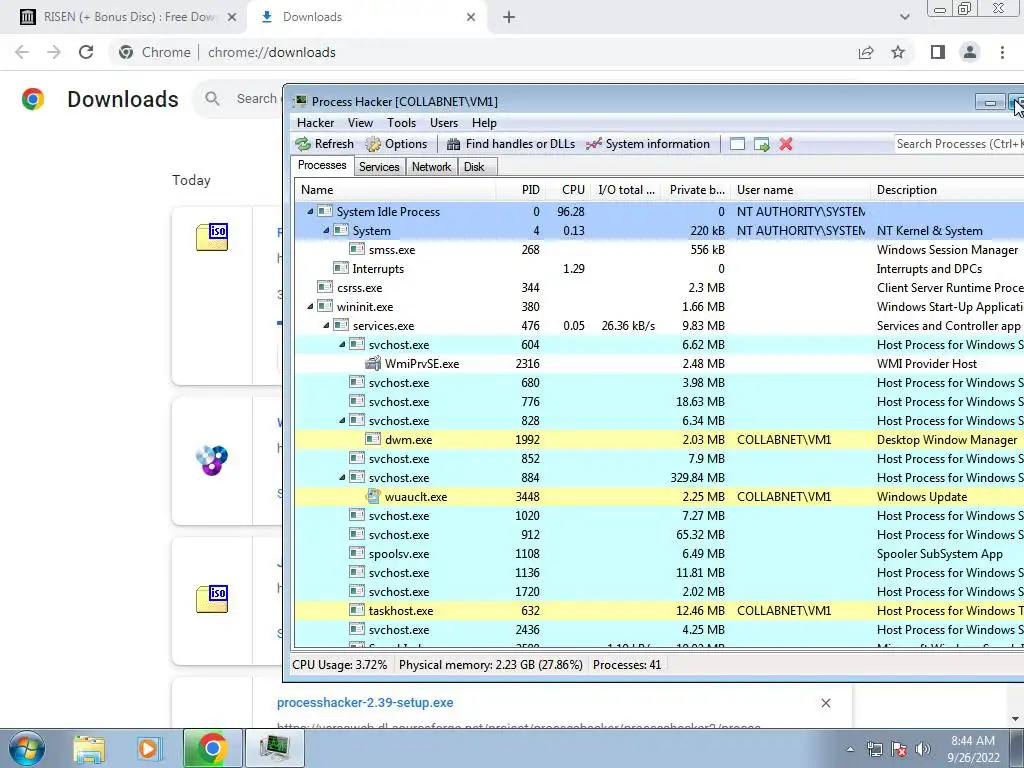
Task: Collapse svchost.exe PID 828 node
Action: click(x=342, y=421)
